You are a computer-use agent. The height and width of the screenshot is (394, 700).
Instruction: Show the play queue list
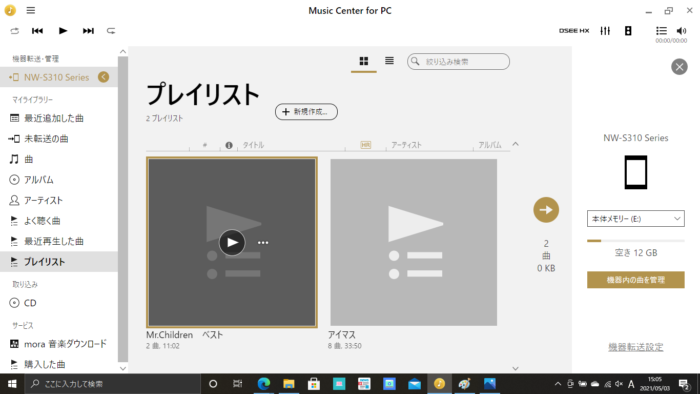tap(661, 31)
